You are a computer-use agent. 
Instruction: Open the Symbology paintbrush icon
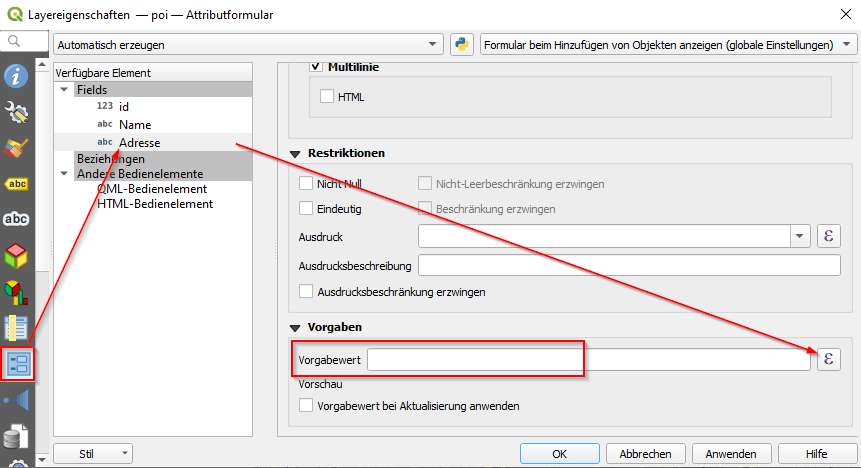click(x=16, y=148)
